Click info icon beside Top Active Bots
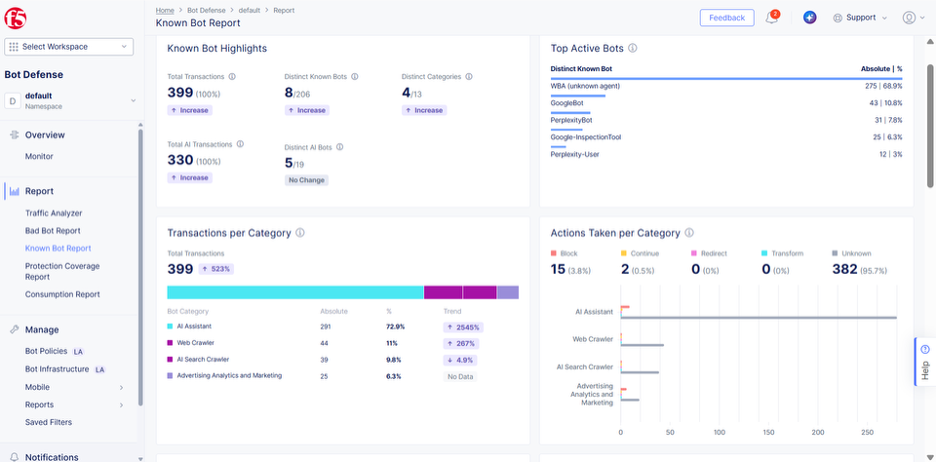Image resolution: width=936 pixels, height=462 pixels. pyautogui.click(x=633, y=48)
